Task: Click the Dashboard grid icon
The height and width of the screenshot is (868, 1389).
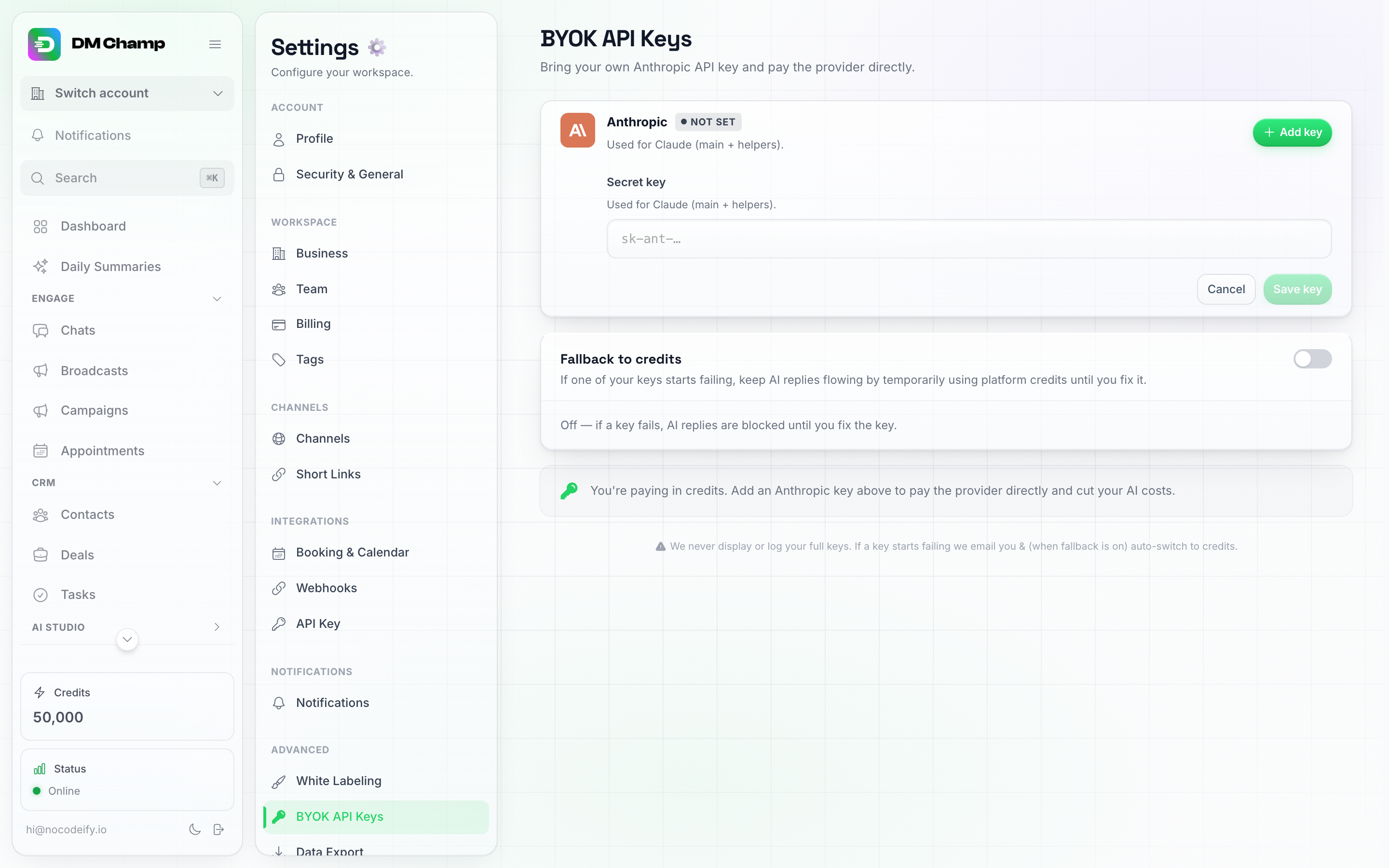Action: click(40, 226)
